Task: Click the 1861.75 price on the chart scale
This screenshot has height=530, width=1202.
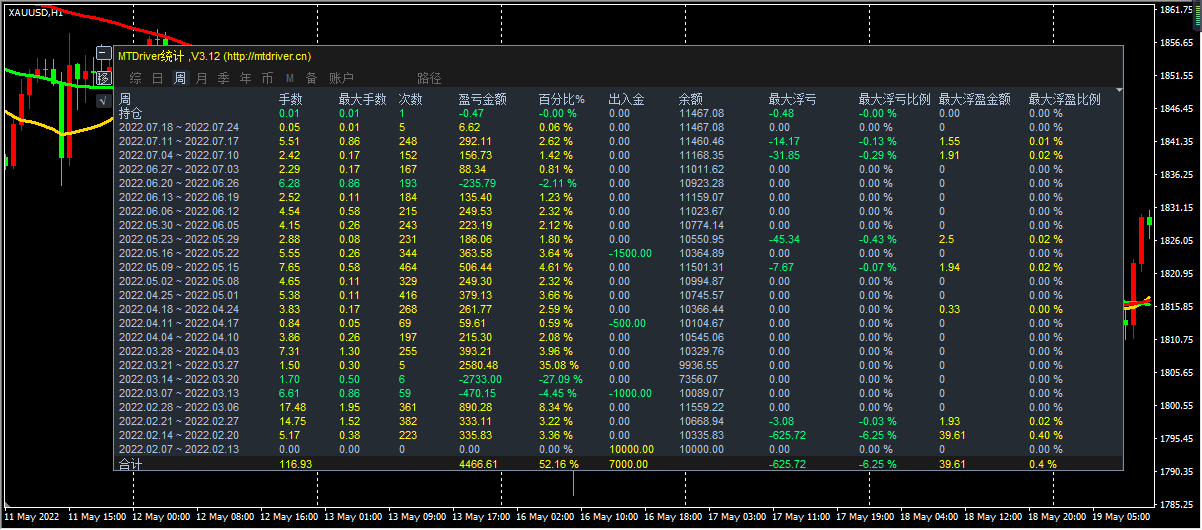Action: pyautogui.click(x=1178, y=10)
